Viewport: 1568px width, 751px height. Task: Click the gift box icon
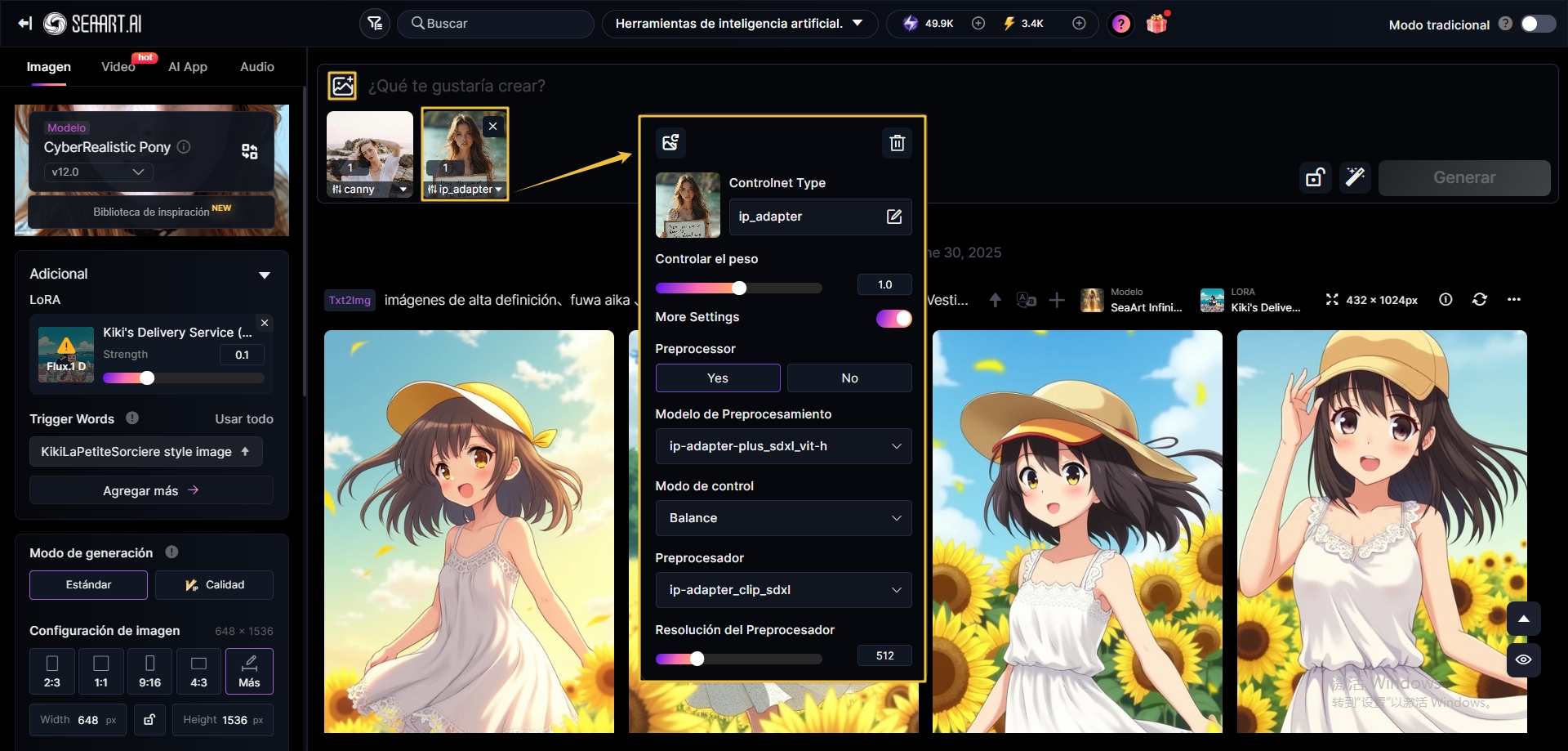tap(1156, 24)
